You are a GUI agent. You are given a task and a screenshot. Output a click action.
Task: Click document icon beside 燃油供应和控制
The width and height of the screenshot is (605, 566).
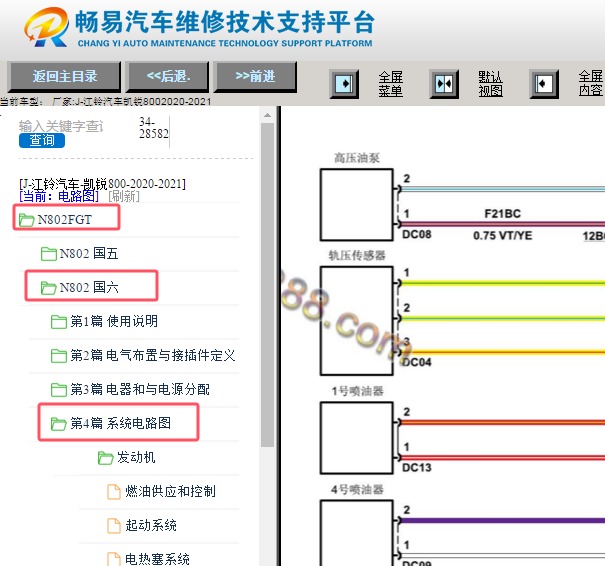[x=113, y=492]
